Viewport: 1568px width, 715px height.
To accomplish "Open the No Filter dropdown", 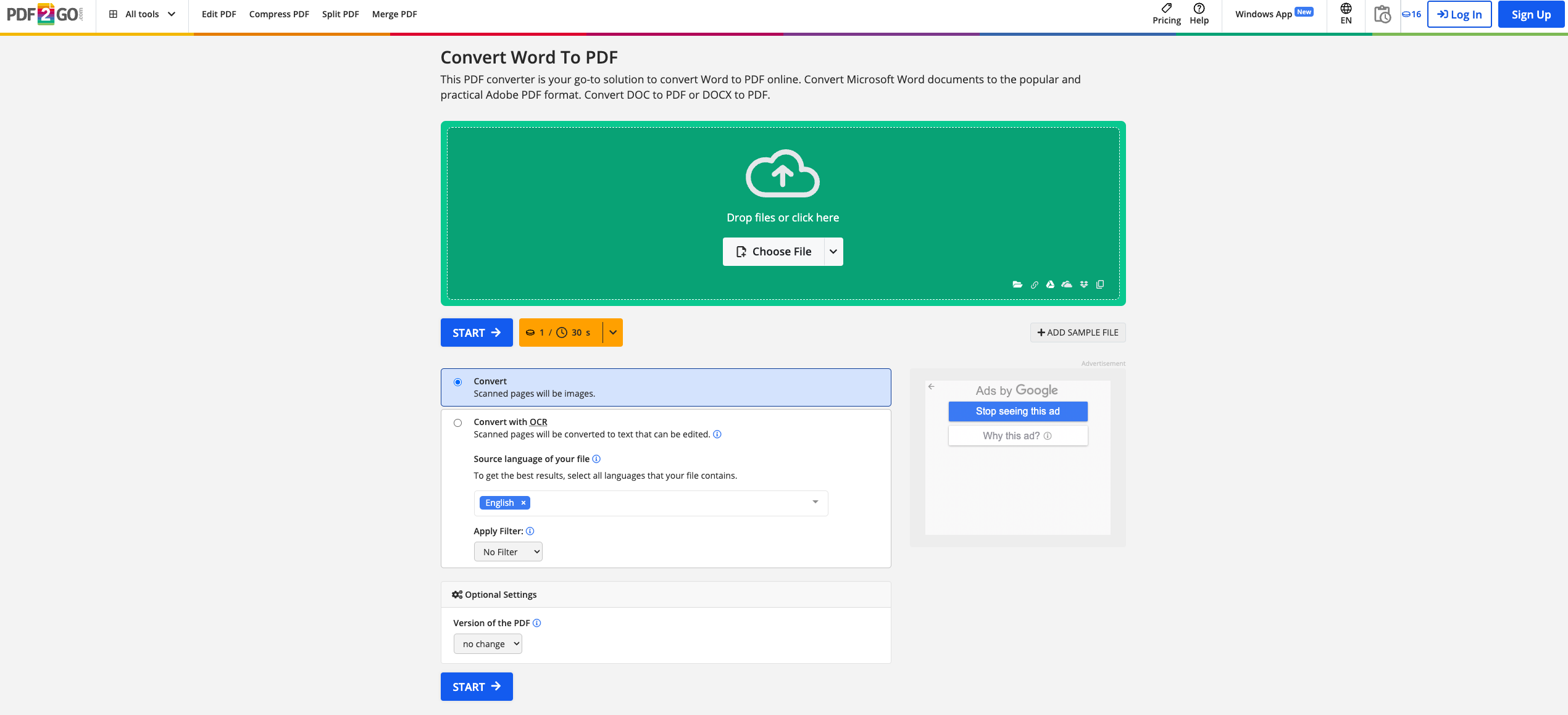I will point(508,552).
